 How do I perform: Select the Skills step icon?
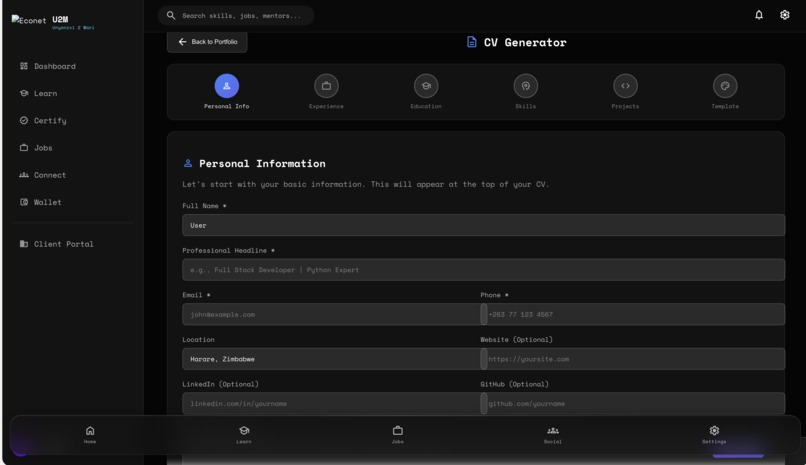coord(526,86)
